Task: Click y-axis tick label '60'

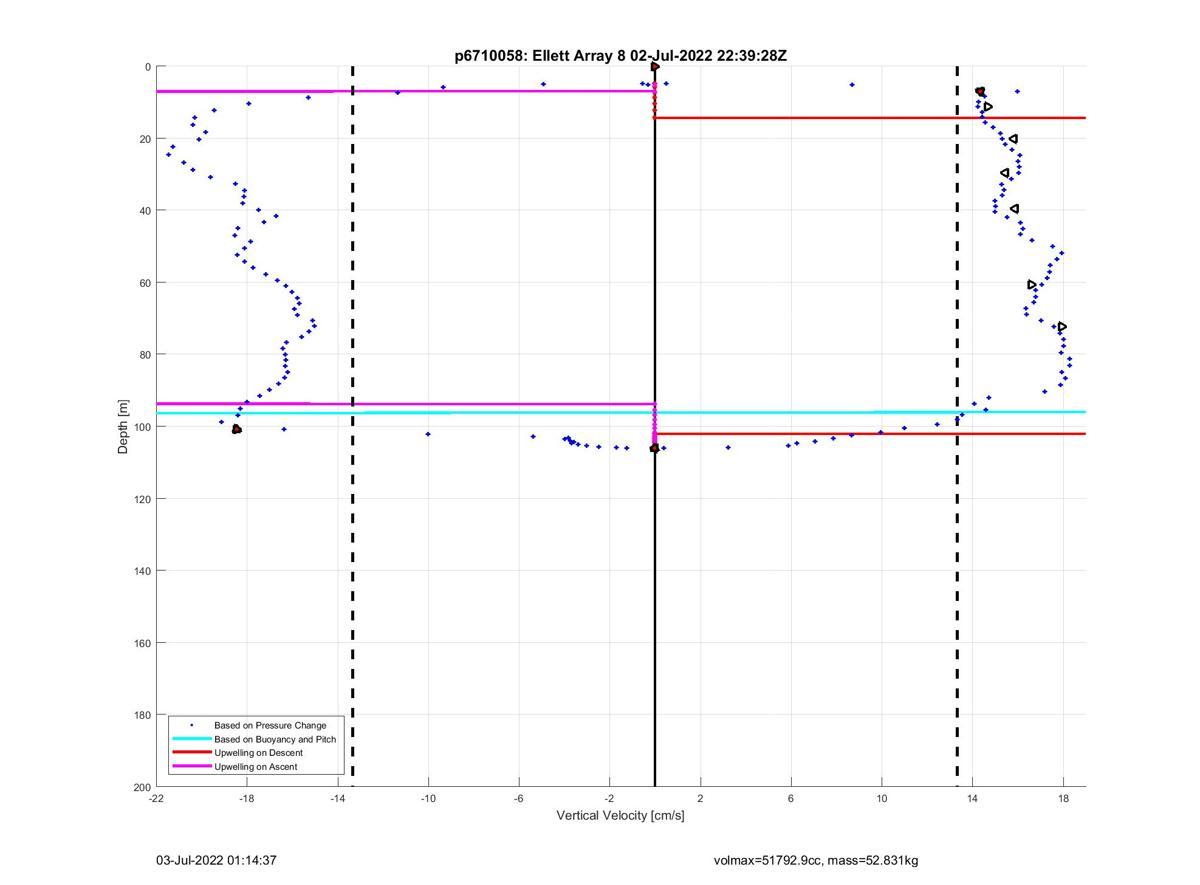Action: click(145, 283)
